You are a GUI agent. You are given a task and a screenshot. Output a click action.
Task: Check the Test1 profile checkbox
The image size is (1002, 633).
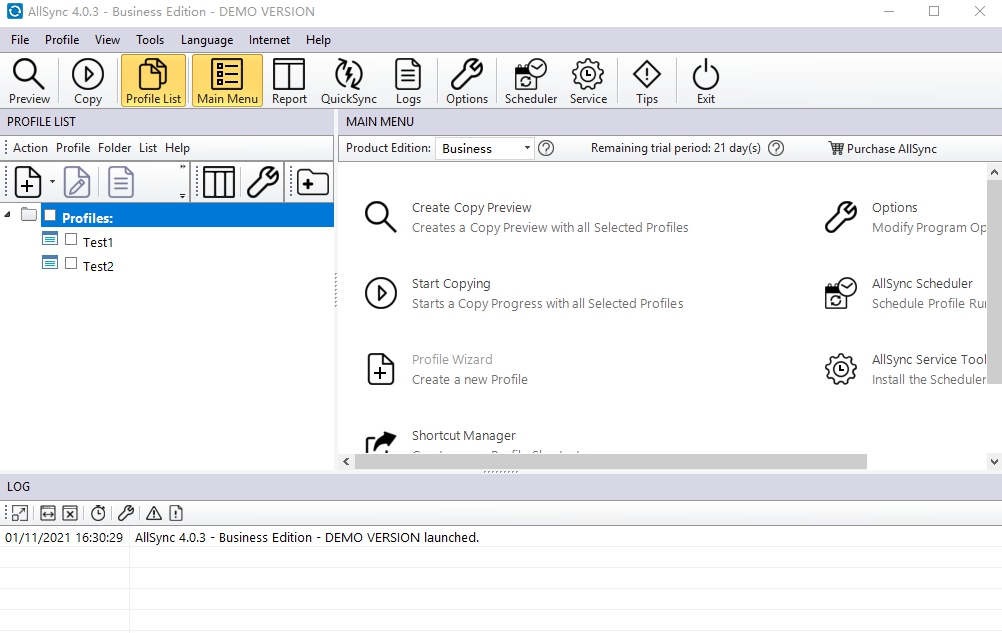(71, 241)
